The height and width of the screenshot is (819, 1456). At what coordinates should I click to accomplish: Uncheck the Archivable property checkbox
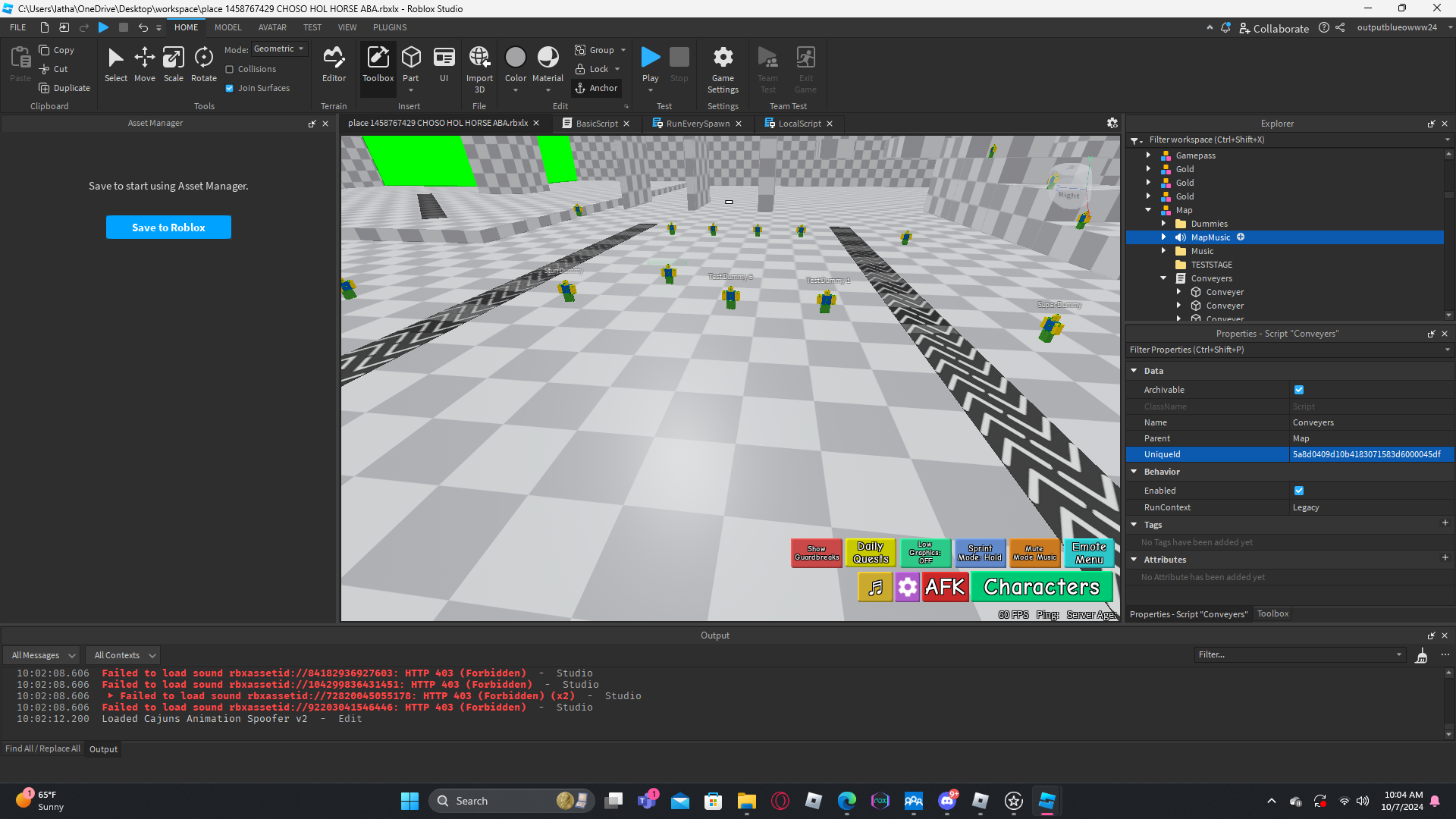point(1299,390)
